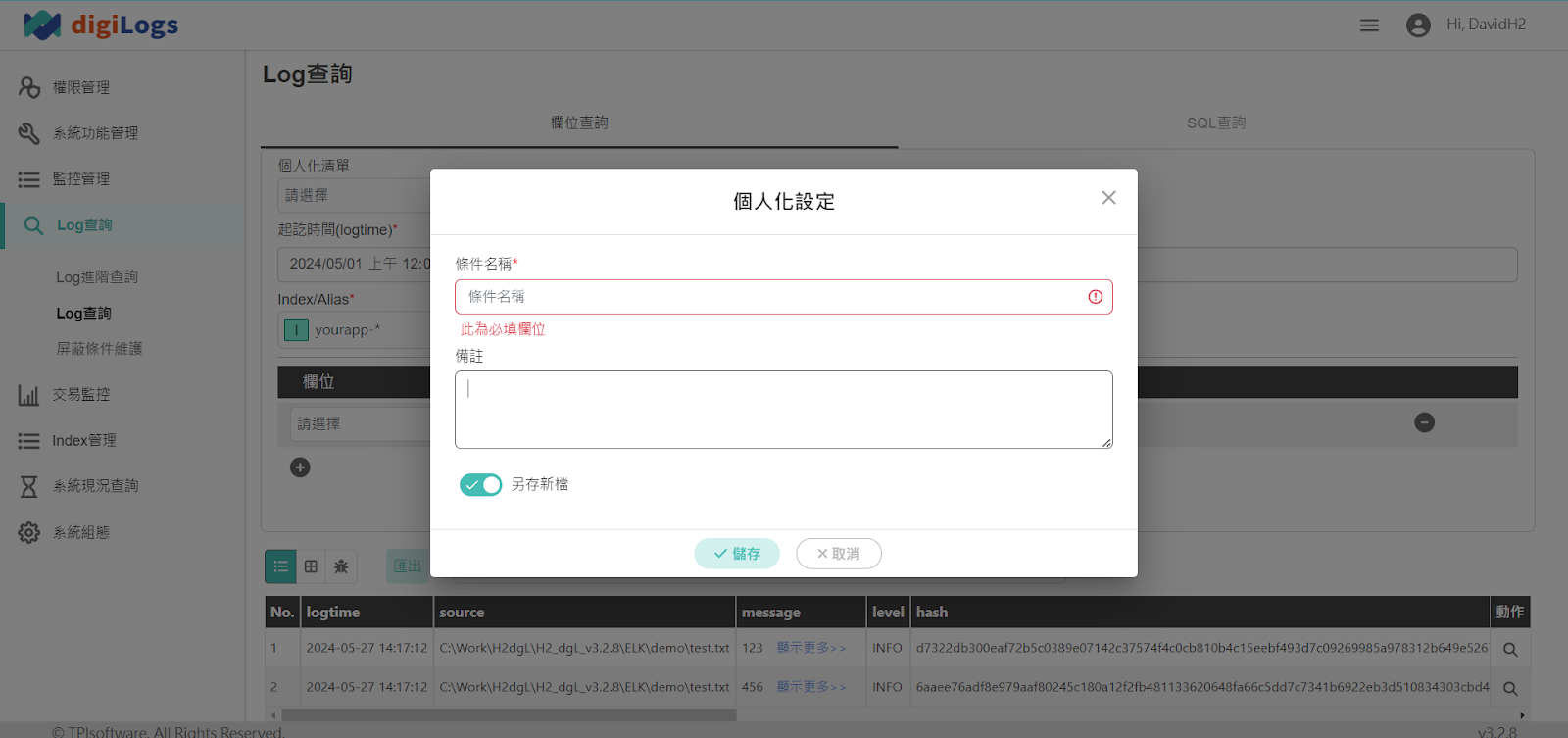
Task: Open the 個人化清單 dropdown
Action: pos(354,195)
